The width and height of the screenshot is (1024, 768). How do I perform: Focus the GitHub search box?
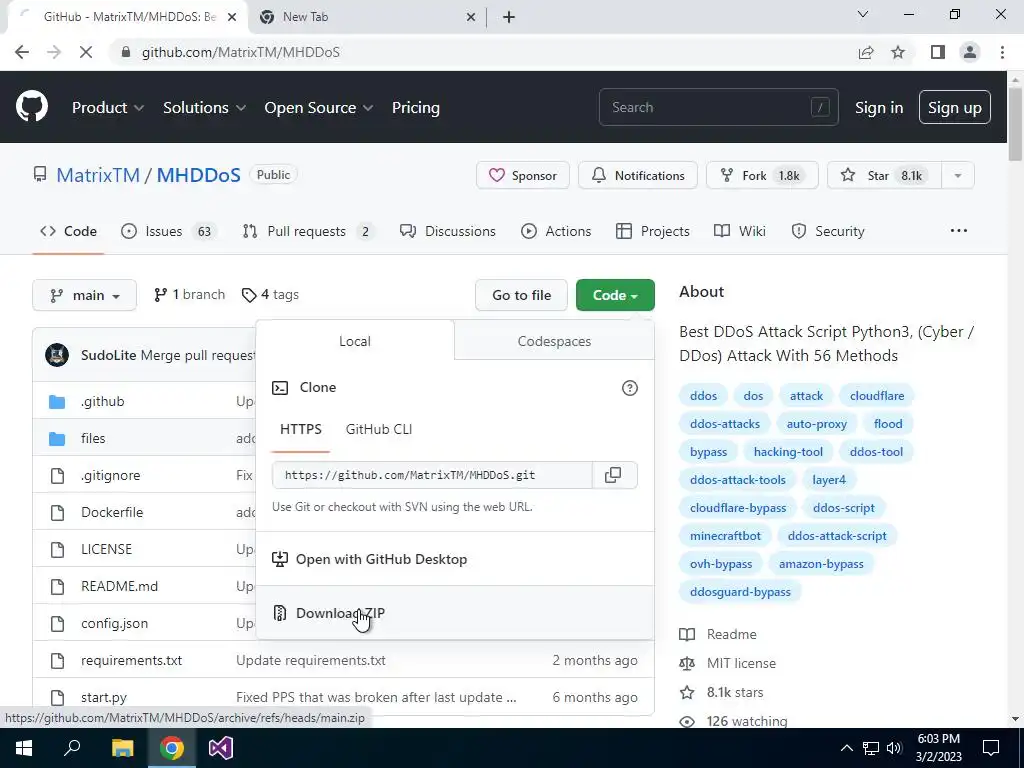pos(718,107)
